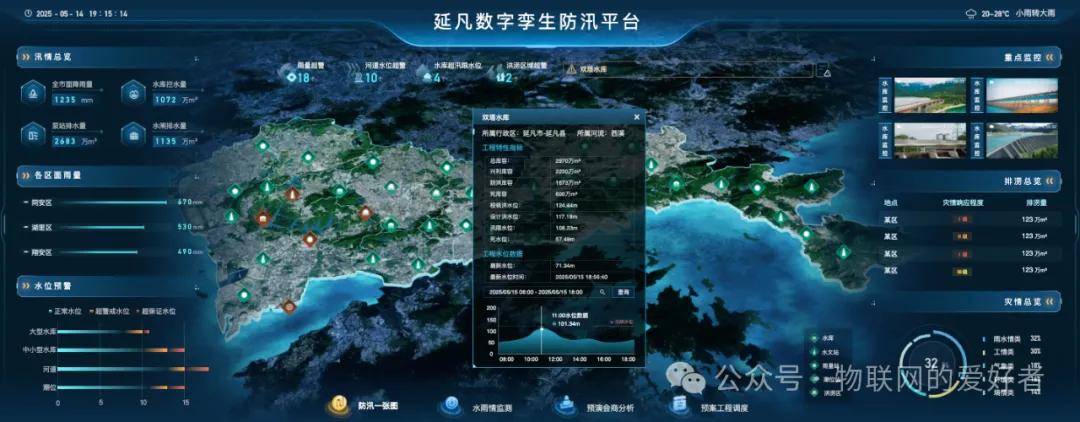This screenshot has height=422, width=1080.
Task: Switch to the 水雨情监测 tab
Action: pos(477,406)
